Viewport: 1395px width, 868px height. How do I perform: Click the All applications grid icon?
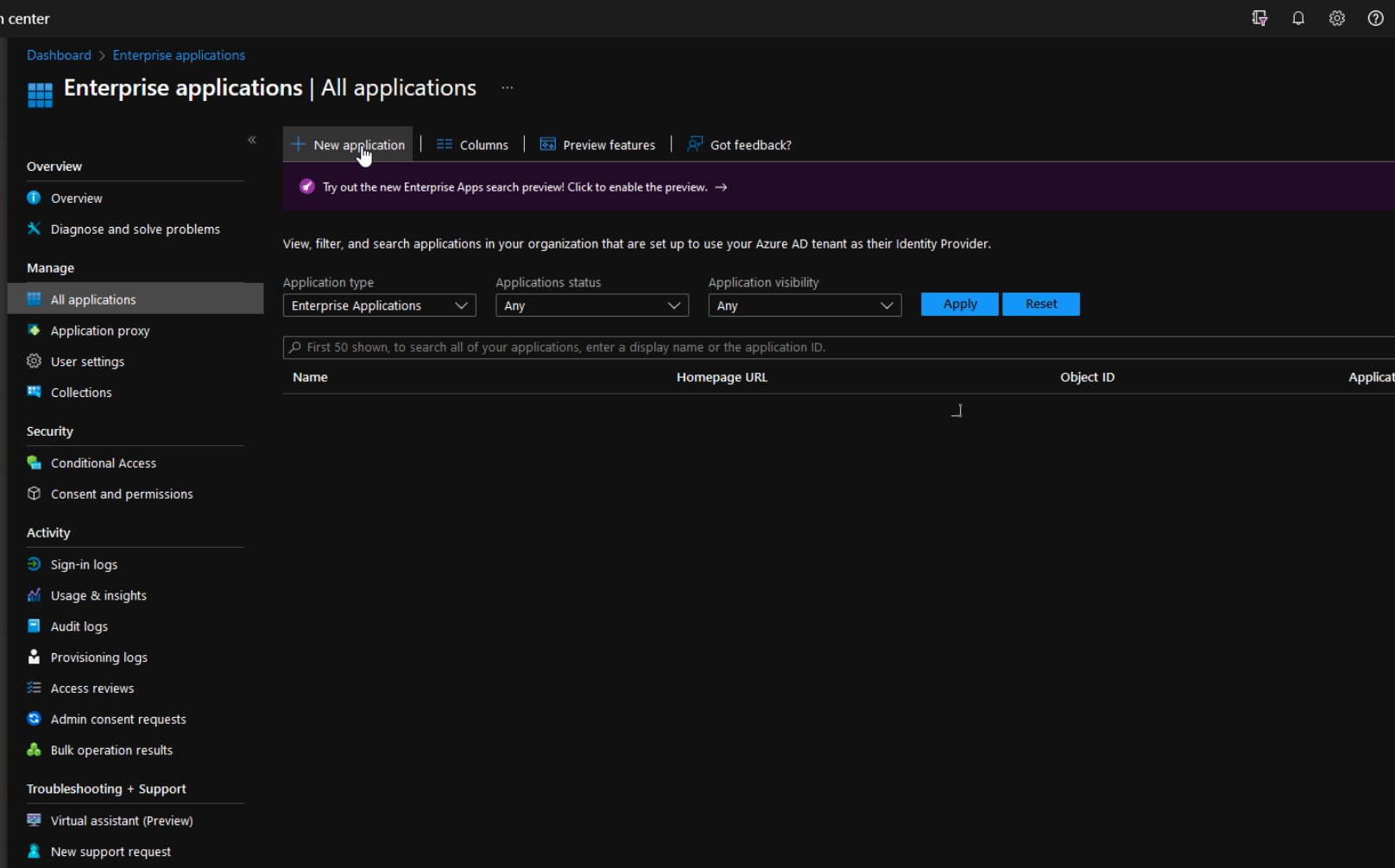(34, 299)
